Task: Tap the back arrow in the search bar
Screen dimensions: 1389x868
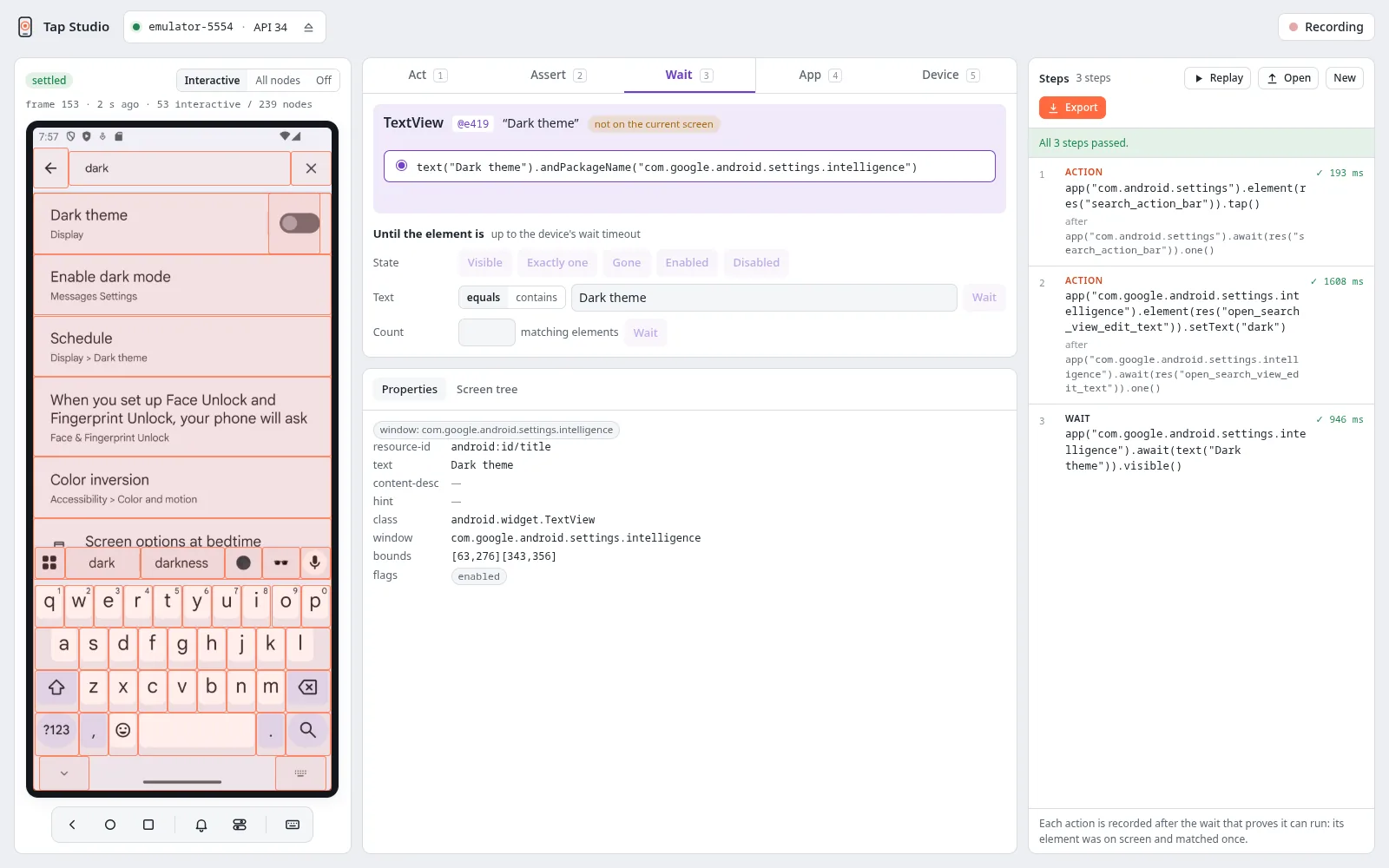Action: click(50, 168)
